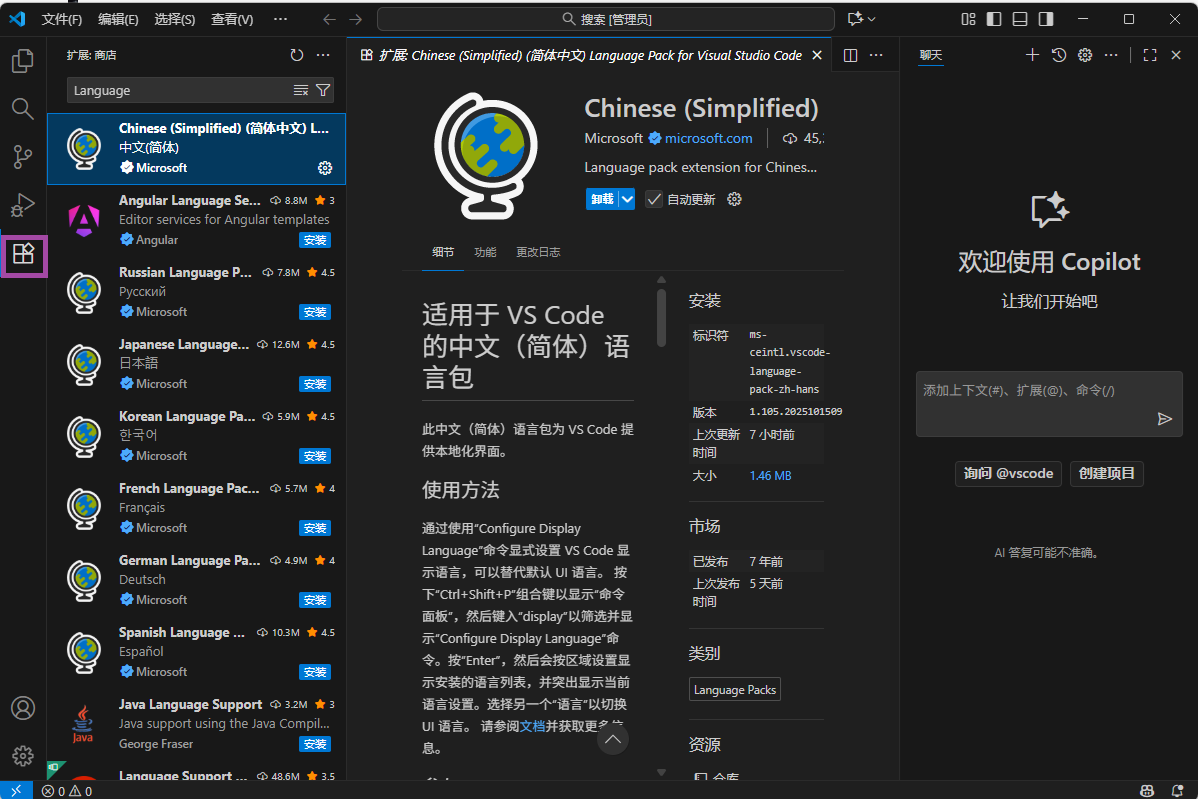Open the filter extensions funnel icon

click(x=323, y=90)
